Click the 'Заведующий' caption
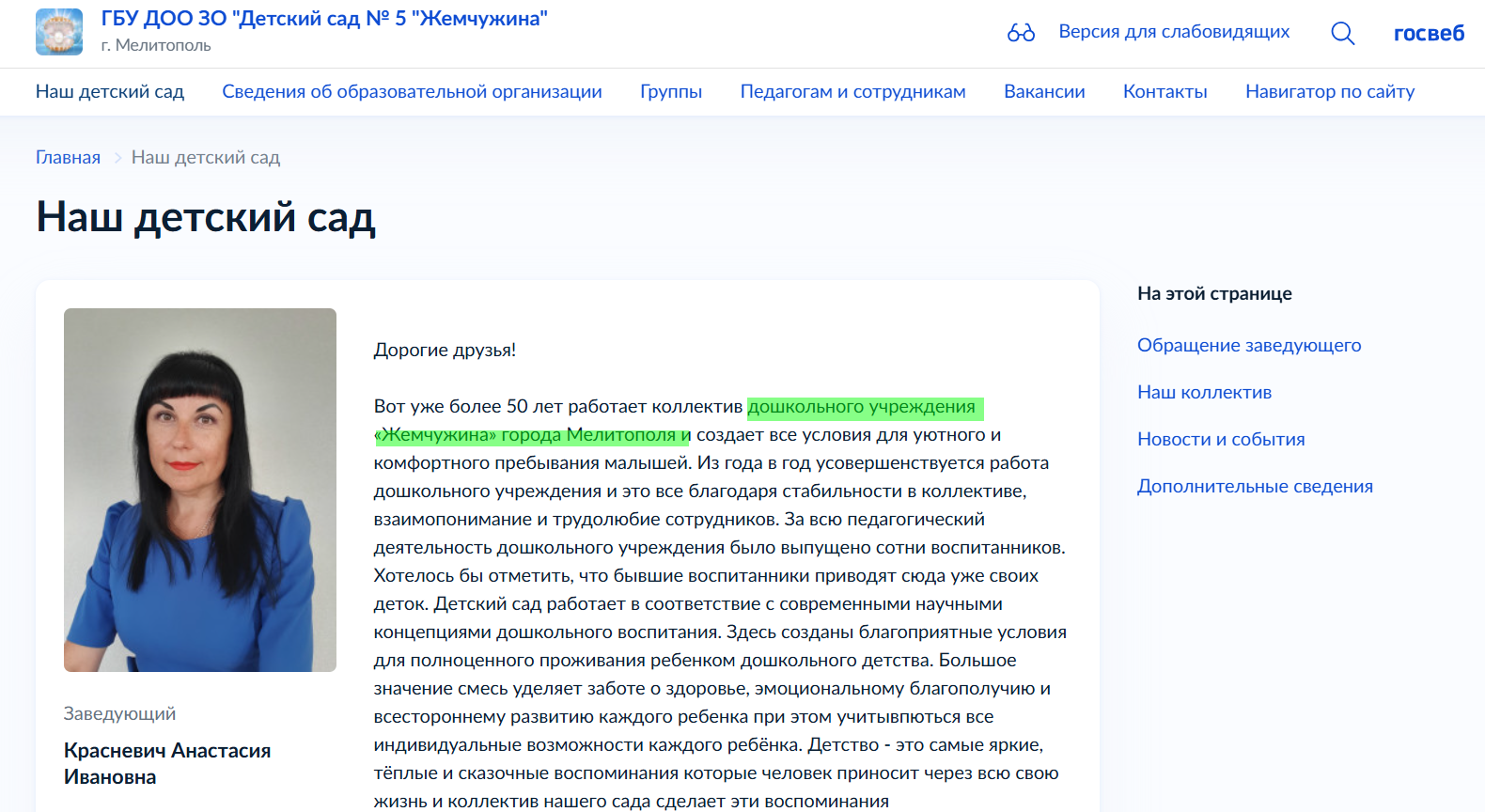 pos(119,713)
